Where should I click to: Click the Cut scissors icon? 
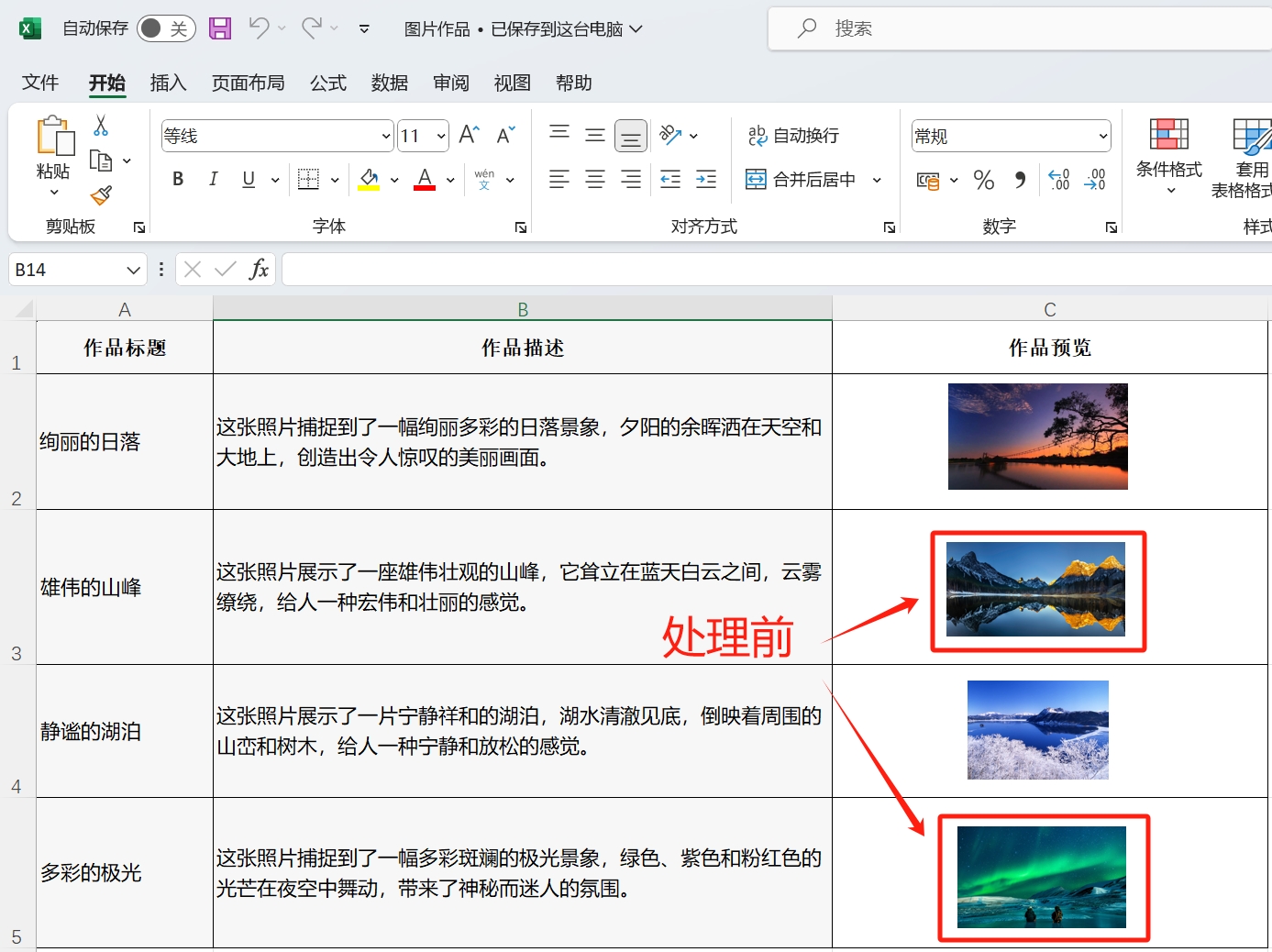coord(101,124)
